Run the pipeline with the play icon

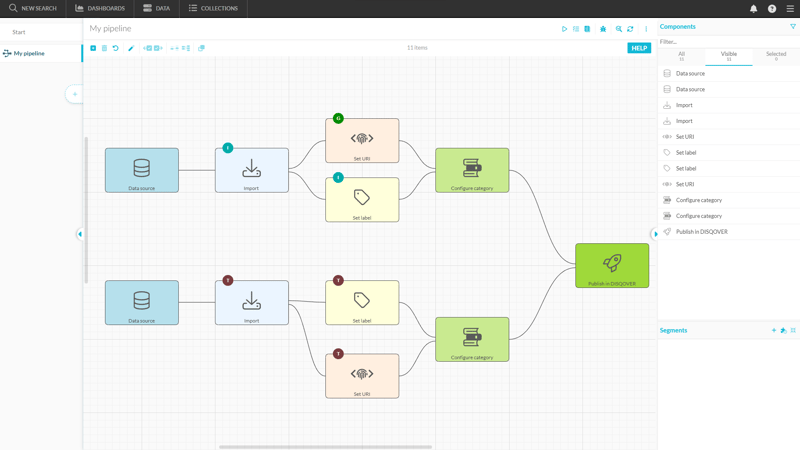tap(564, 29)
